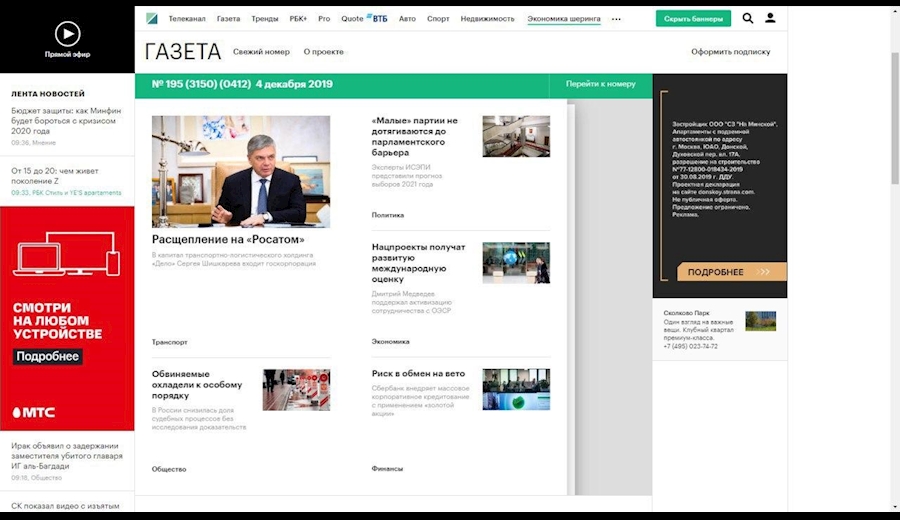Open the user profile icon
The image size is (900, 520).
click(x=770, y=18)
